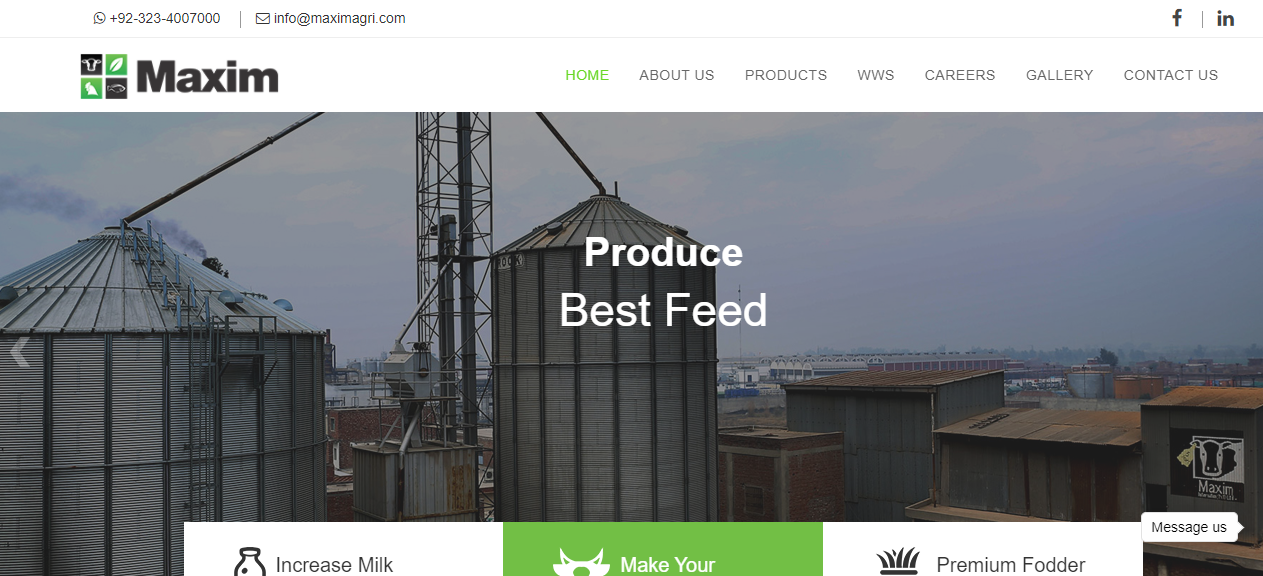Image resolution: width=1263 pixels, height=576 pixels.
Task: Open the GALLERY page
Action: pyautogui.click(x=1060, y=75)
